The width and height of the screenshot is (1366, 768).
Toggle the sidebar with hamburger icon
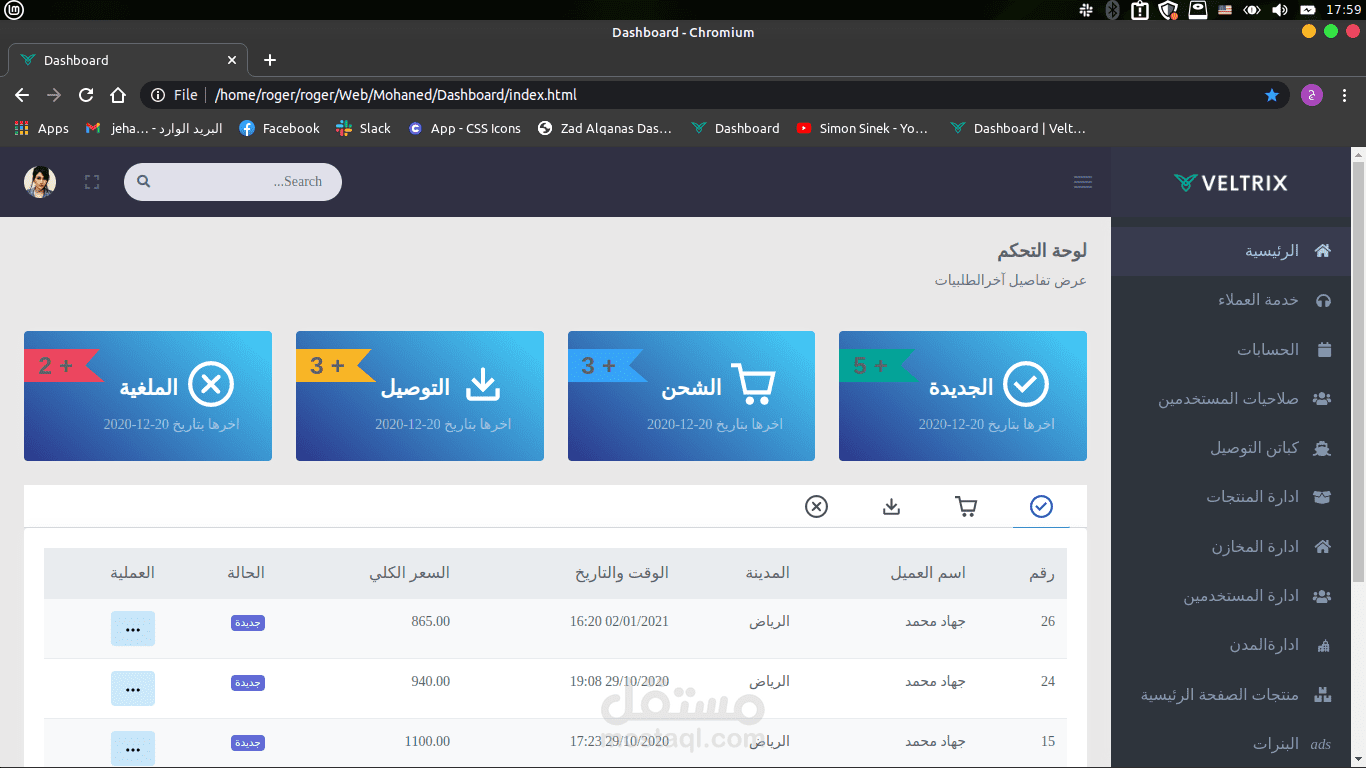click(1083, 182)
